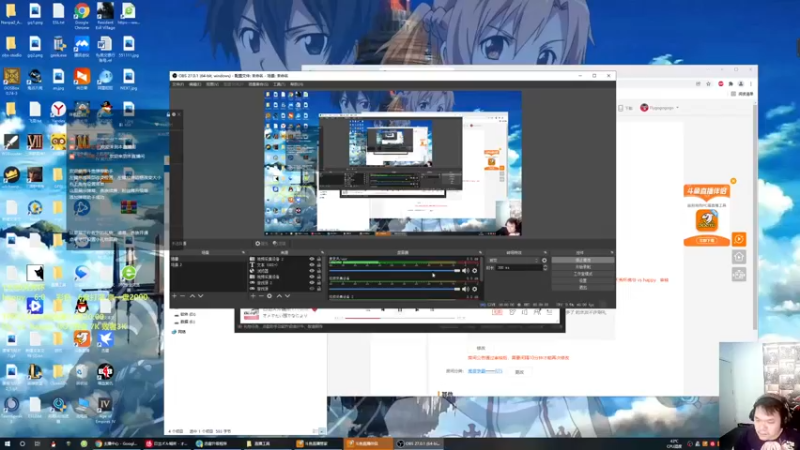
Task: Open 设置 from OBS controls
Action: click(x=583, y=281)
